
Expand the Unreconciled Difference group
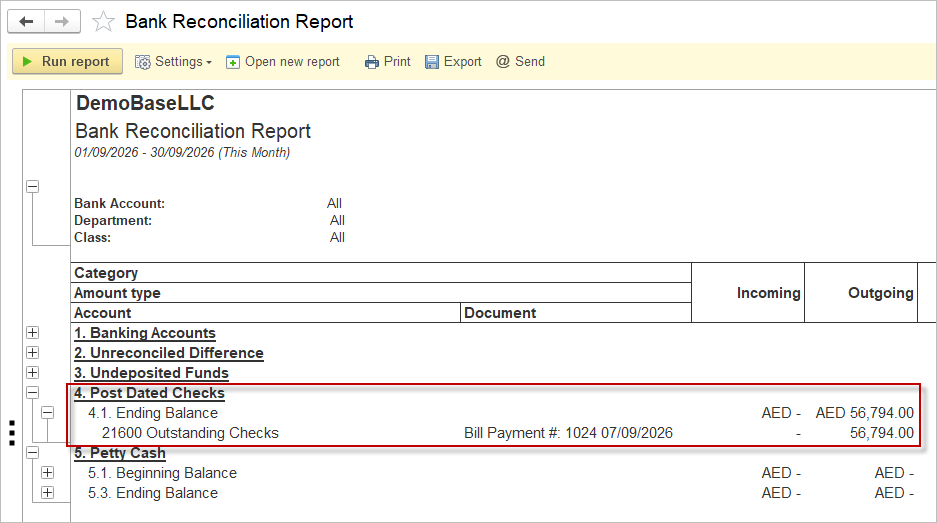click(x=33, y=353)
